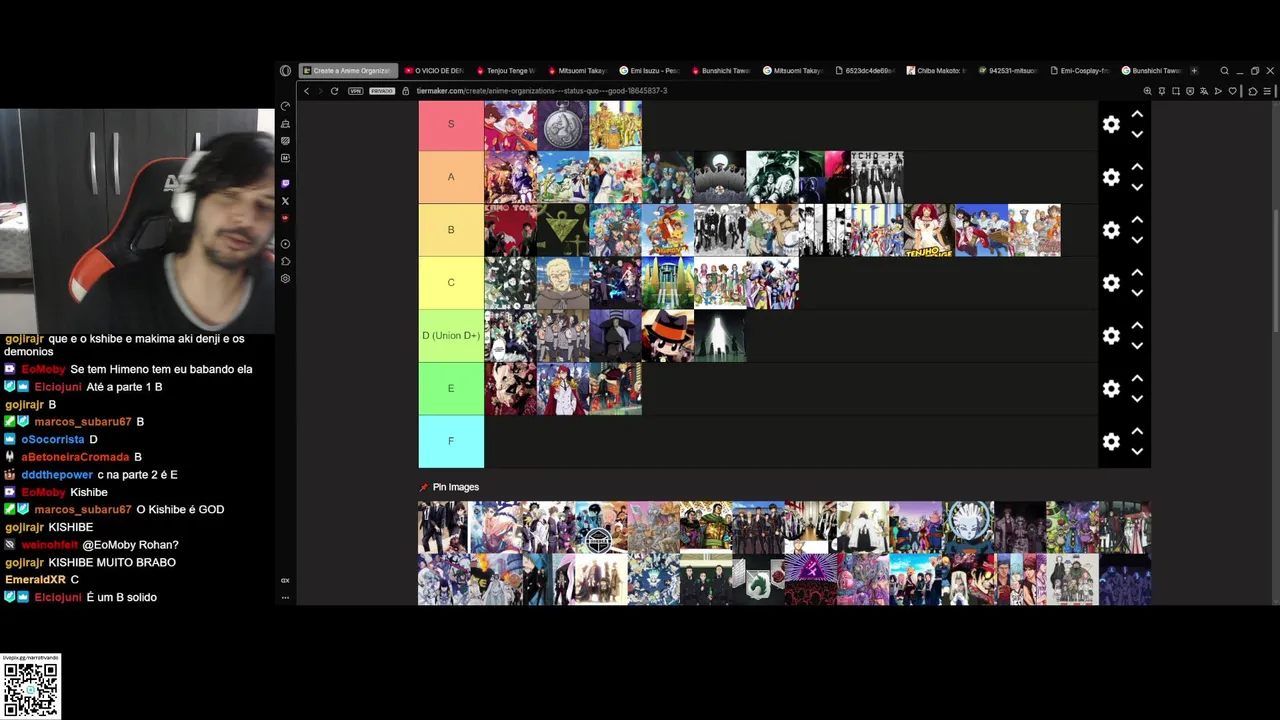
Task: Move A tier row up with arrow
Action: tap(1137, 167)
